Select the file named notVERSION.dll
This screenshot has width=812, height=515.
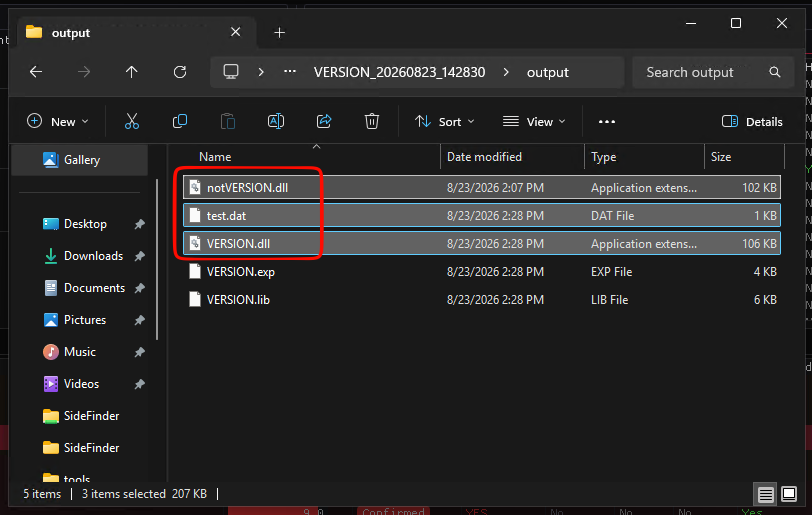(x=248, y=188)
